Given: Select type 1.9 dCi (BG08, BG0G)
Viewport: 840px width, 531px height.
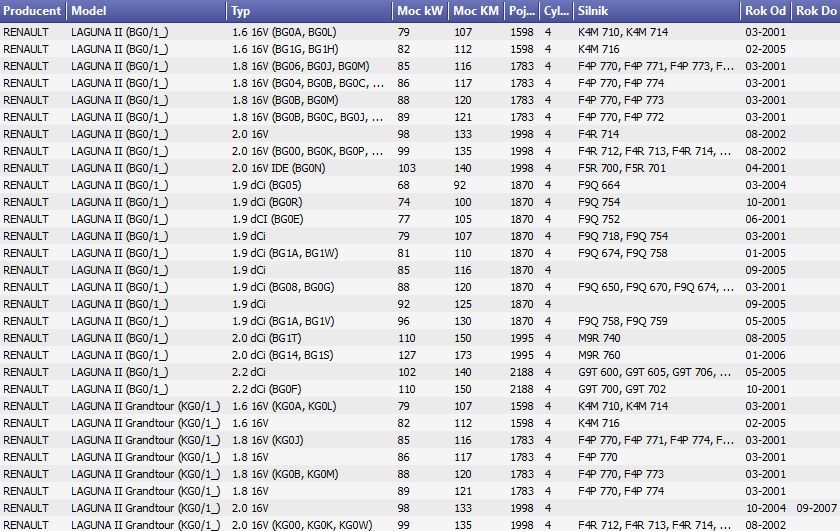Looking at the screenshot, I should (x=283, y=287).
